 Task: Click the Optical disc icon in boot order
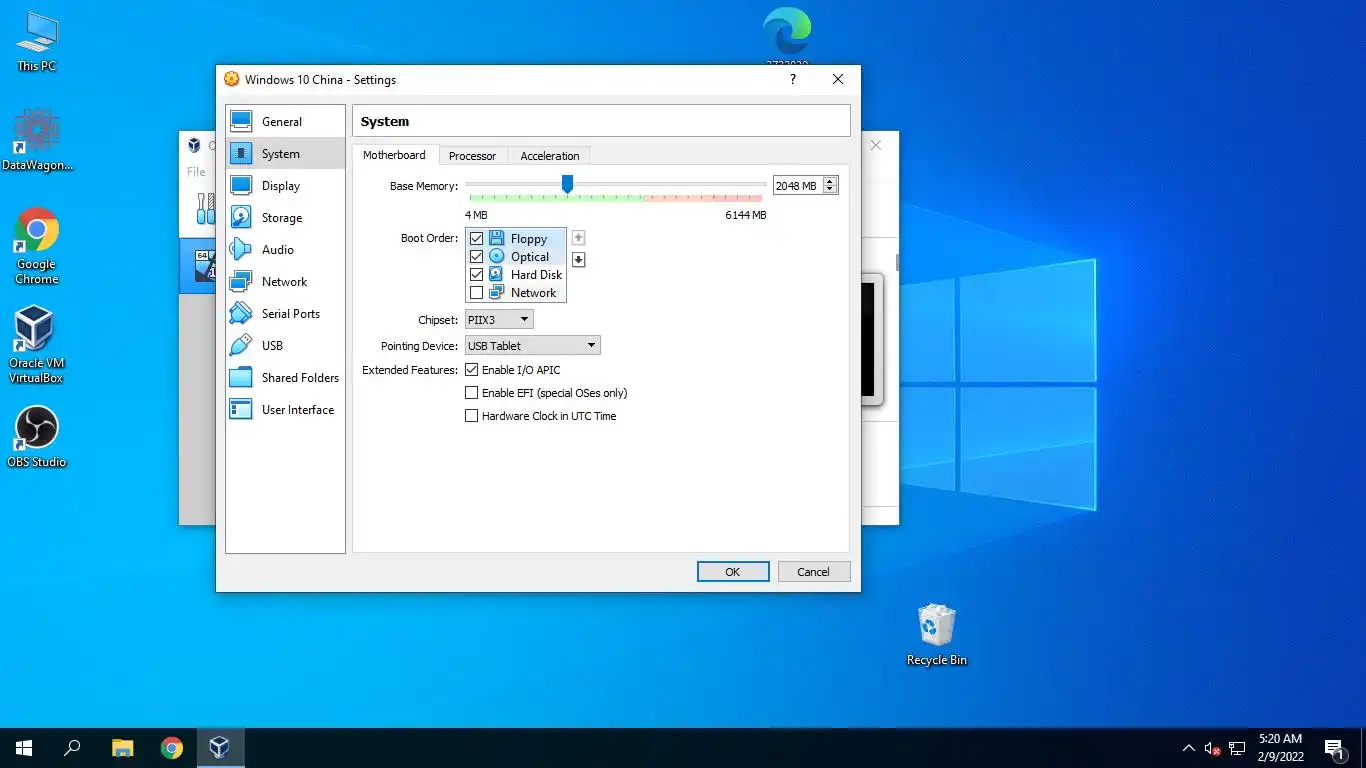[x=496, y=257]
